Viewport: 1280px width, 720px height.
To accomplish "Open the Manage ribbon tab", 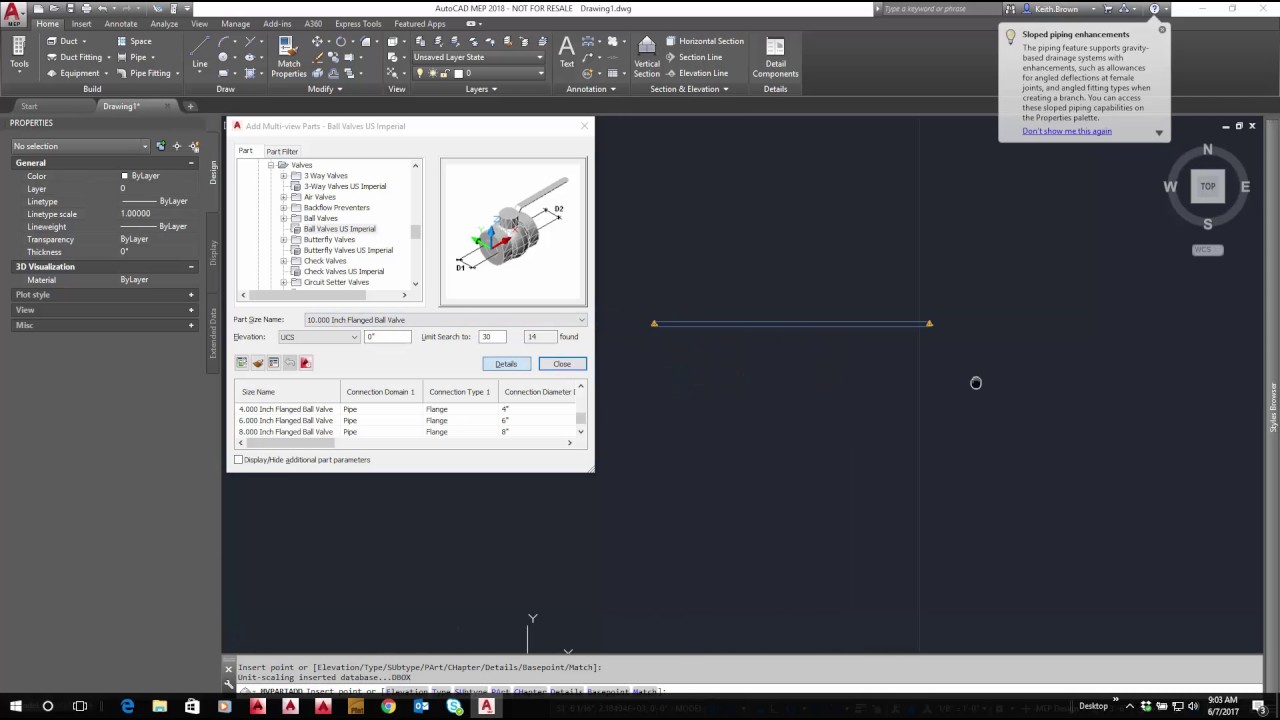I will (x=236, y=24).
